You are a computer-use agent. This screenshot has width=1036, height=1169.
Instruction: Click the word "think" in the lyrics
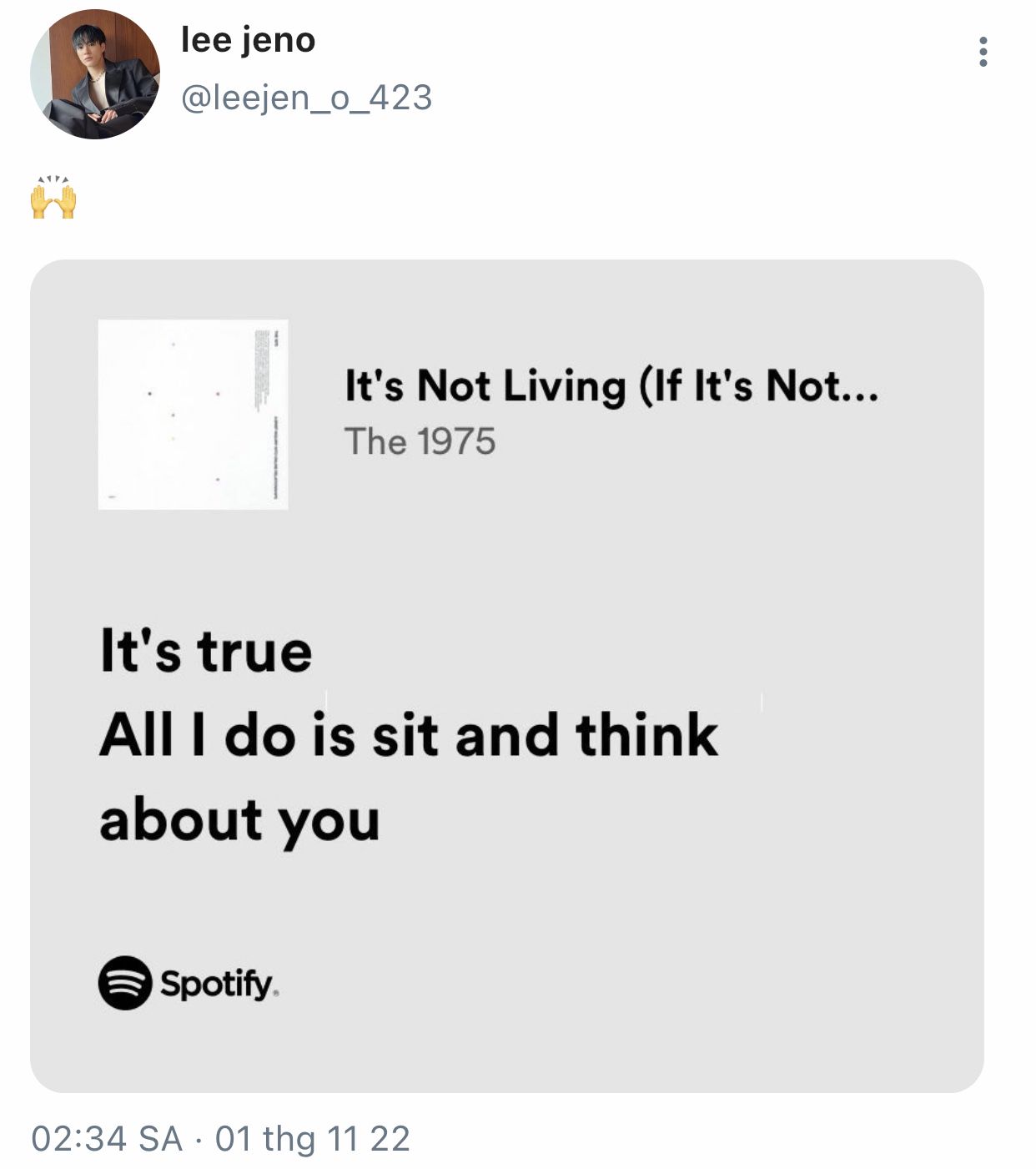pyautogui.click(x=646, y=735)
